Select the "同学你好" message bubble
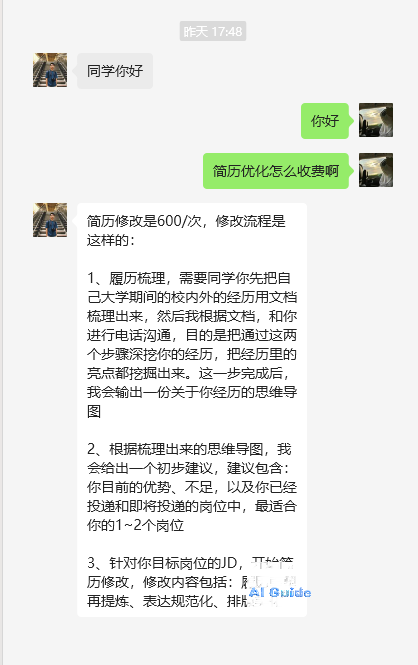 pos(115,71)
